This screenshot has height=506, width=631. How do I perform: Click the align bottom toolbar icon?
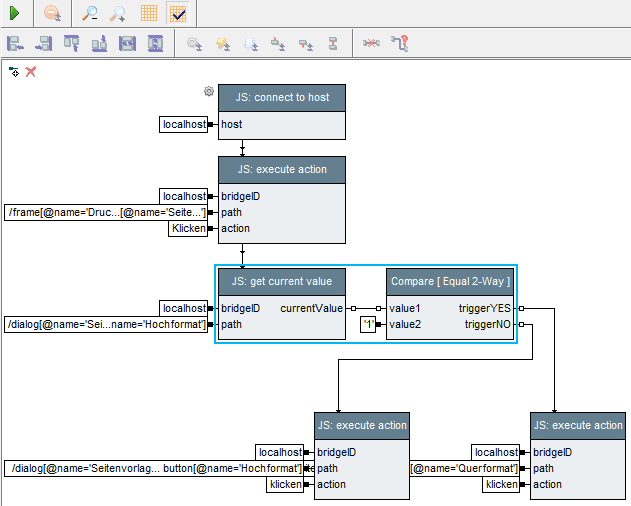pyautogui.click(x=99, y=43)
